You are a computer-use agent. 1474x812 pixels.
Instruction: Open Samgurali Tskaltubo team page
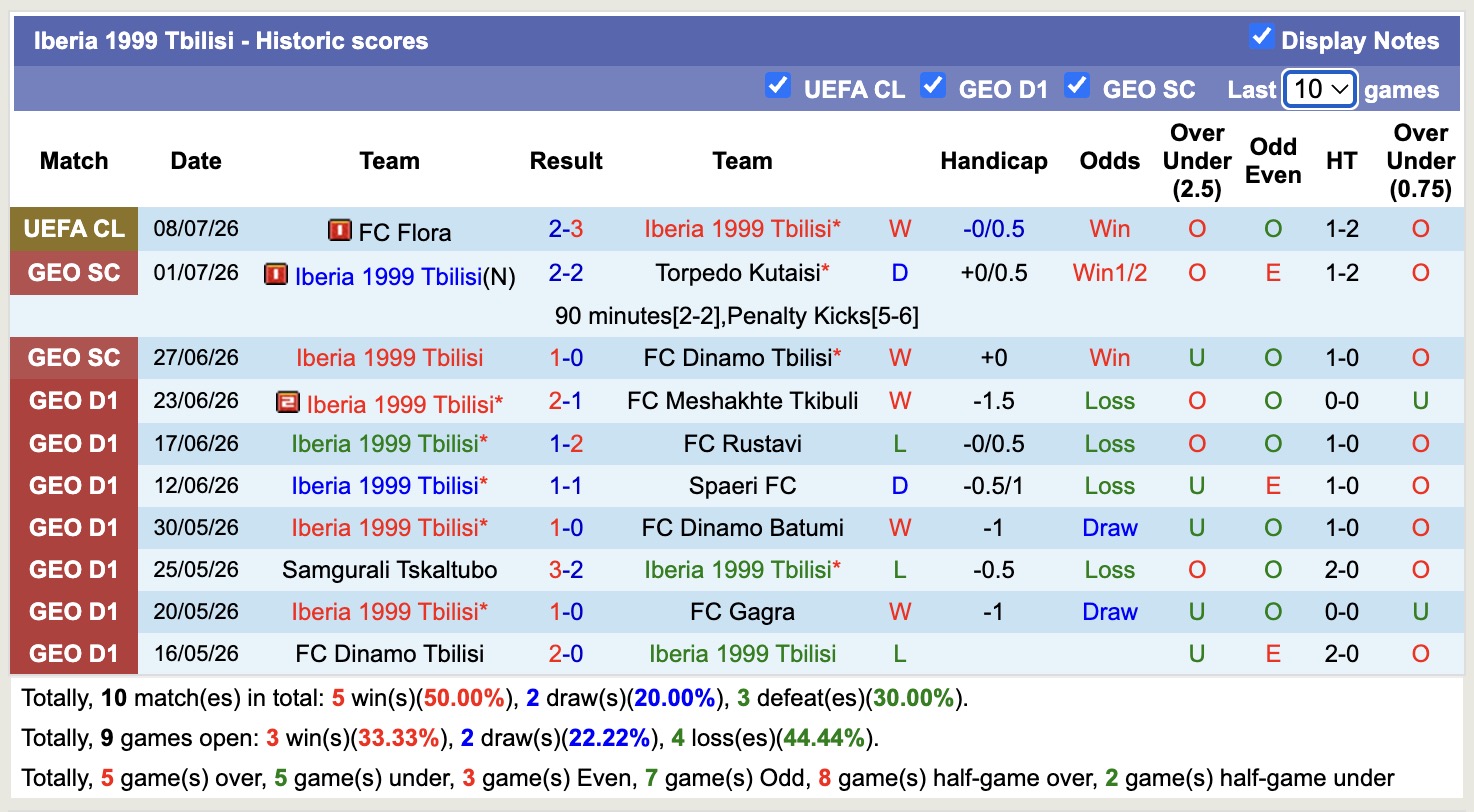(x=390, y=570)
